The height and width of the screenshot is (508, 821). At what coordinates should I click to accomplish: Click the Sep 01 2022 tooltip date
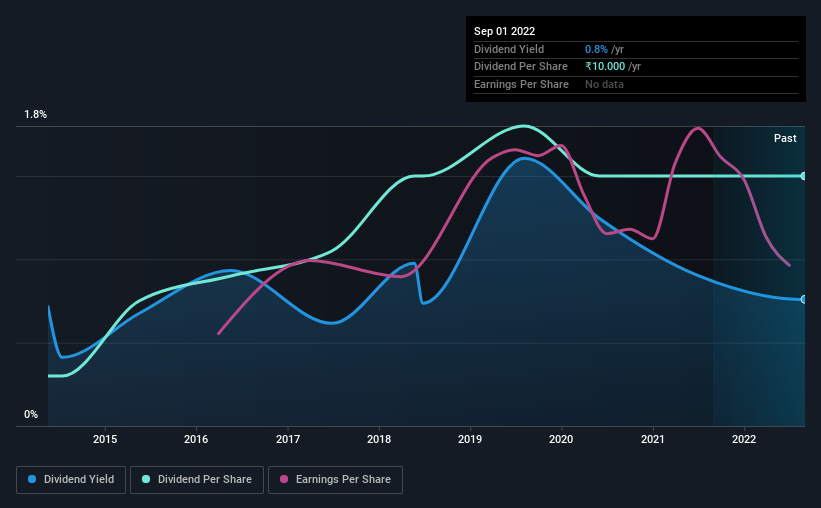coord(504,31)
